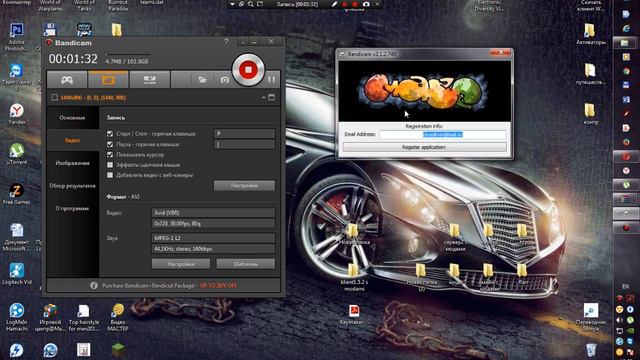Click info icon beside the purchase banner

click(x=94, y=286)
